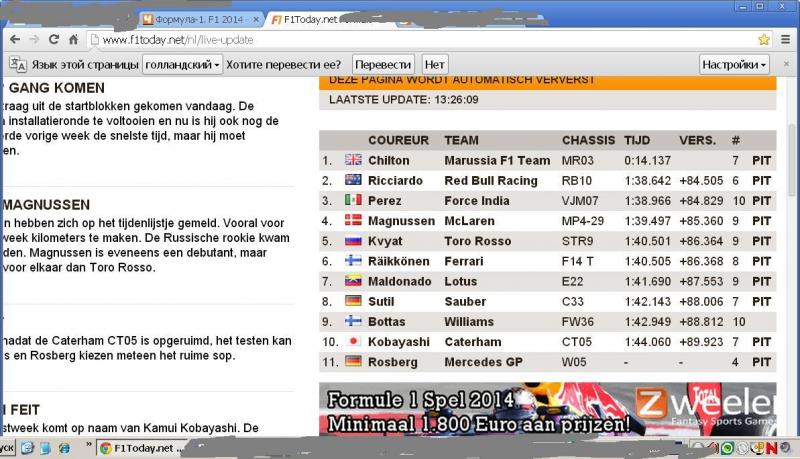Click the Нет button to decline translation
800x459 pixels.
pyautogui.click(x=435, y=65)
